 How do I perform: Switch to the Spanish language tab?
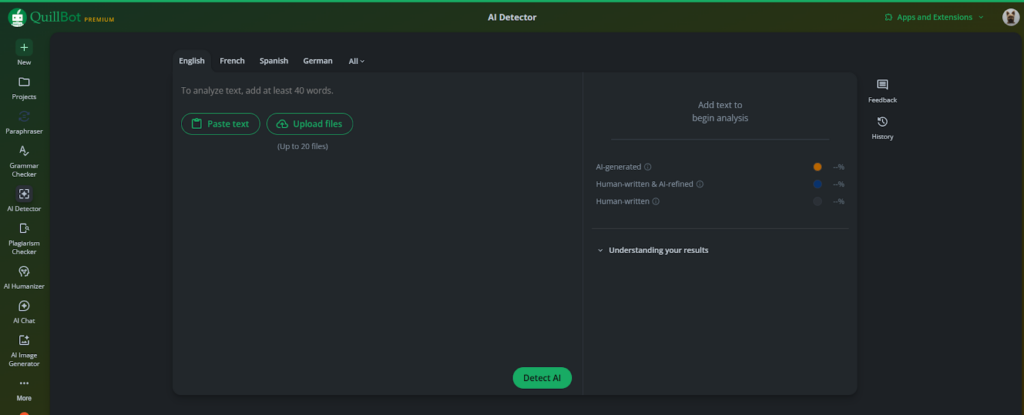[x=273, y=61]
